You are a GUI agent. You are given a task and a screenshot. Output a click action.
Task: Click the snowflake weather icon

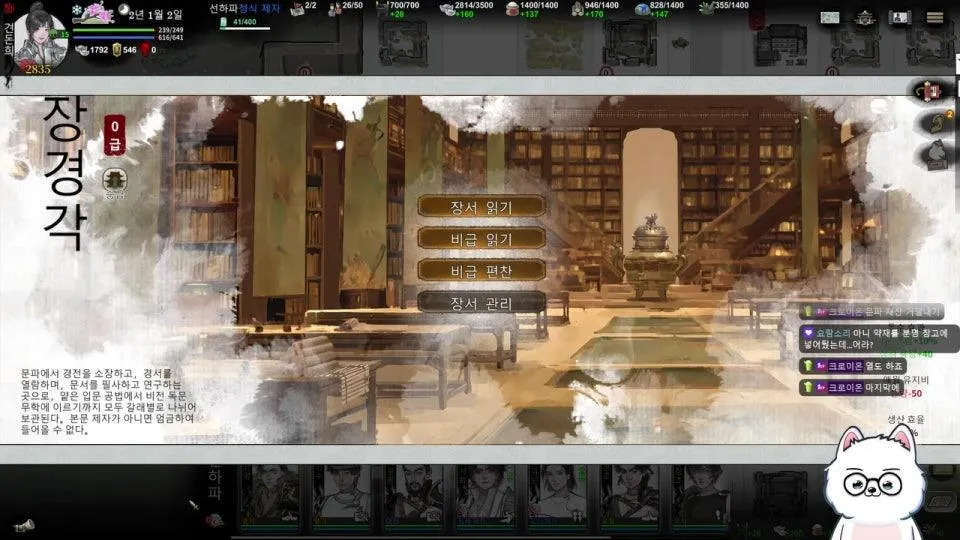(76, 12)
